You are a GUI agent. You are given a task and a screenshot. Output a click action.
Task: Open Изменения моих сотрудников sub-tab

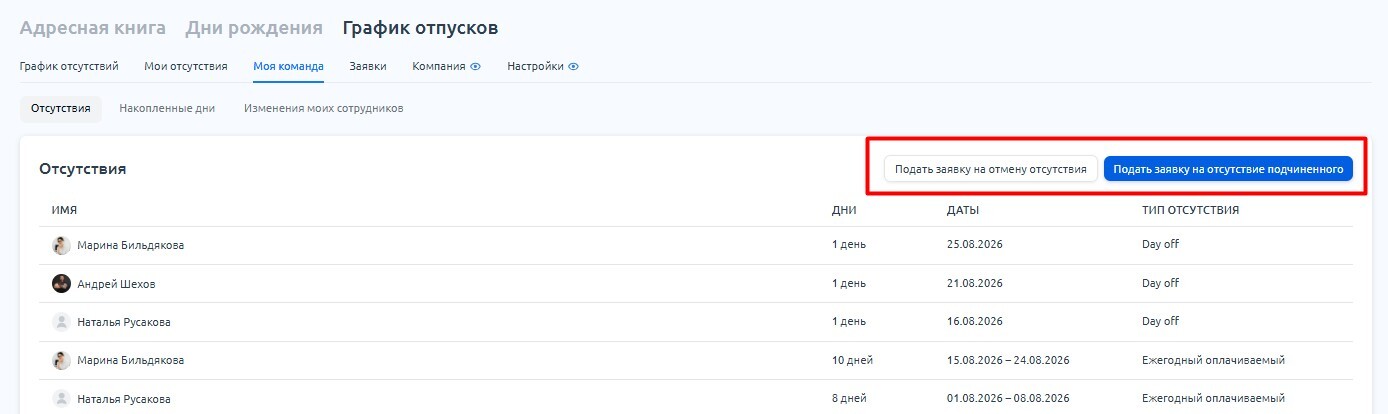pos(324,108)
